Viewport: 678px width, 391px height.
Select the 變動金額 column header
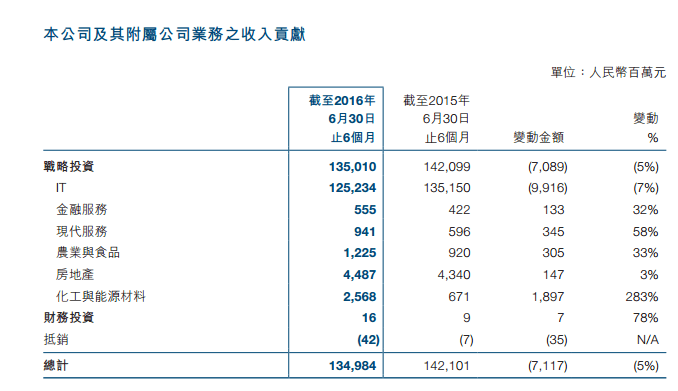pos(538,138)
